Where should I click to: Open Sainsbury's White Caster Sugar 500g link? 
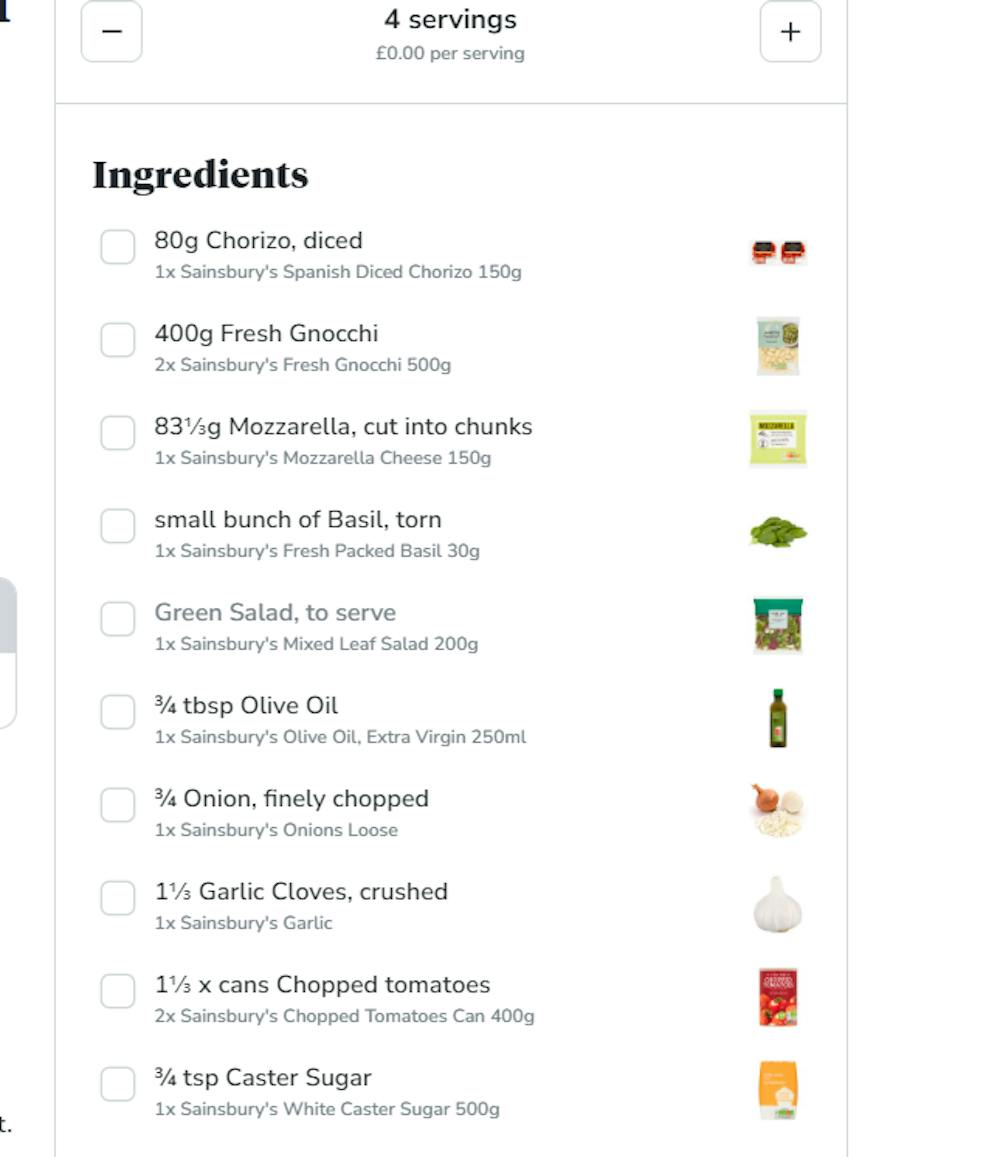[327, 1109]
